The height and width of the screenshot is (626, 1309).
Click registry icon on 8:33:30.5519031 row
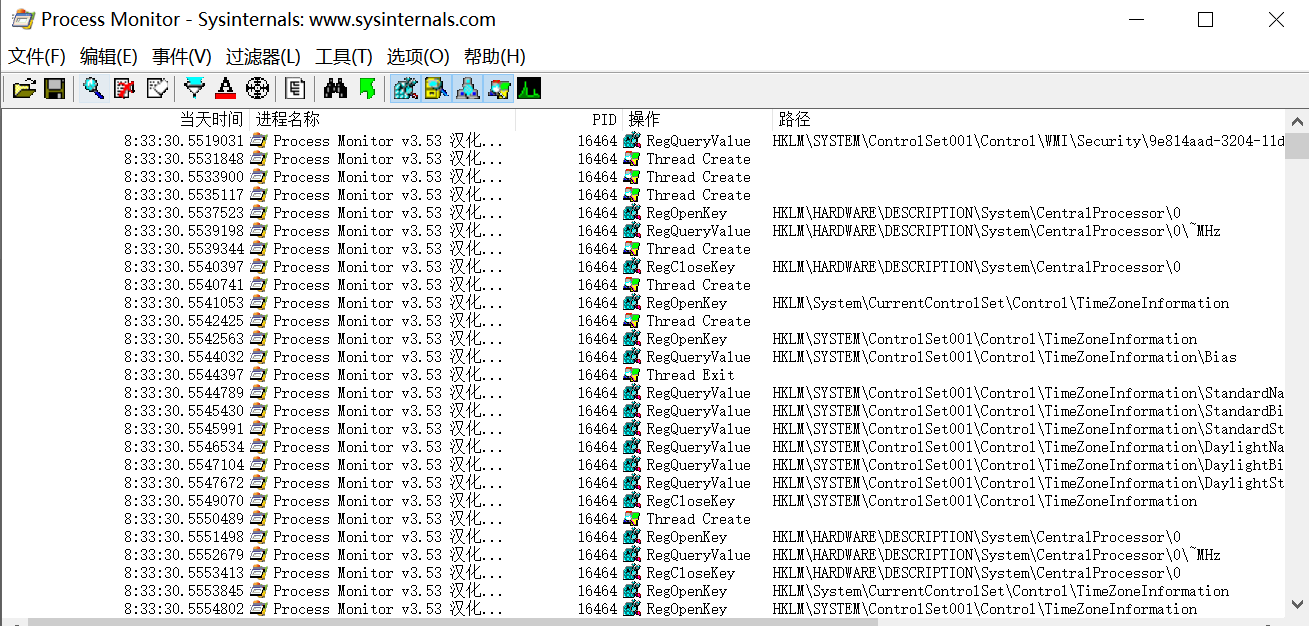[x=632, y=141]
